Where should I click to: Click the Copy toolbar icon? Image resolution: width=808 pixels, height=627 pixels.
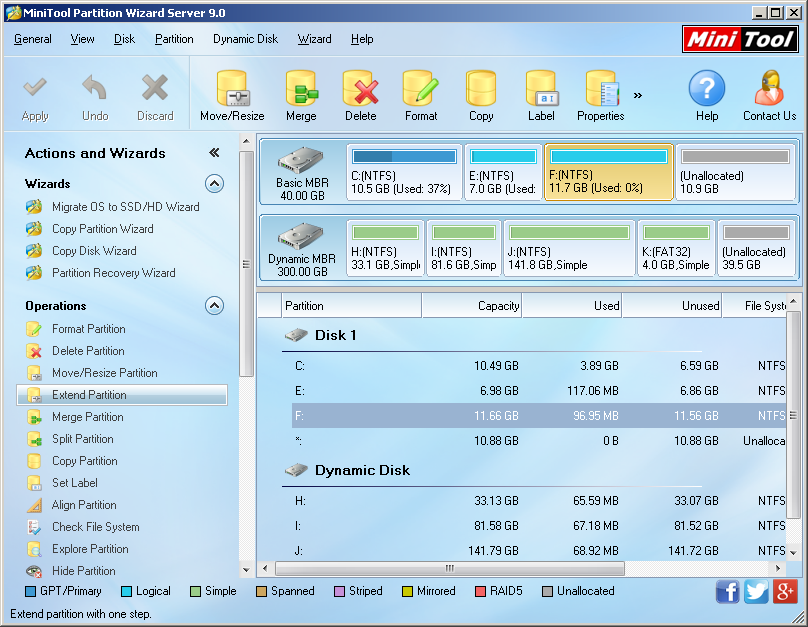[481, 96]
